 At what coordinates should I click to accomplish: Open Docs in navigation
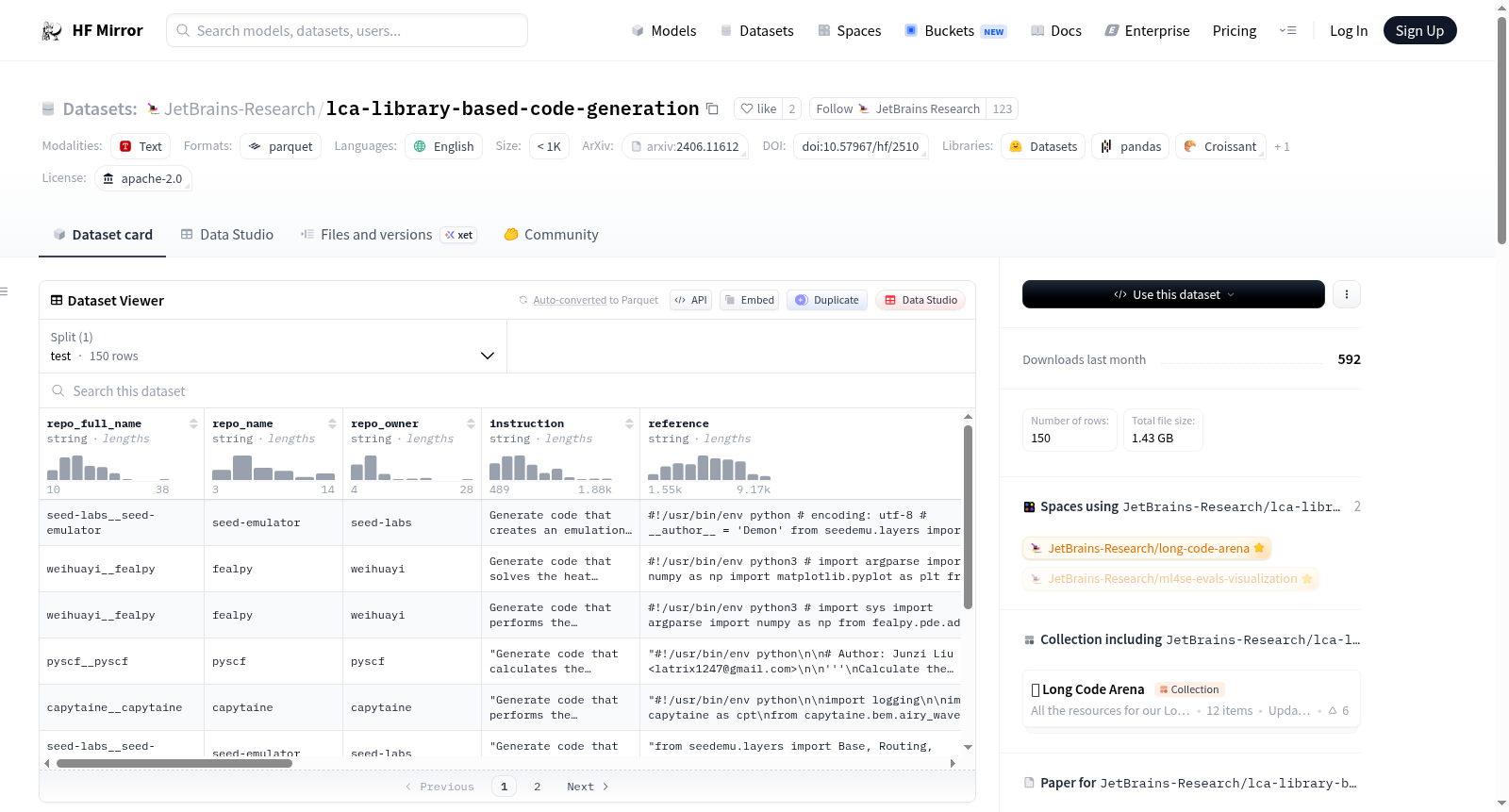(1056, 30)
